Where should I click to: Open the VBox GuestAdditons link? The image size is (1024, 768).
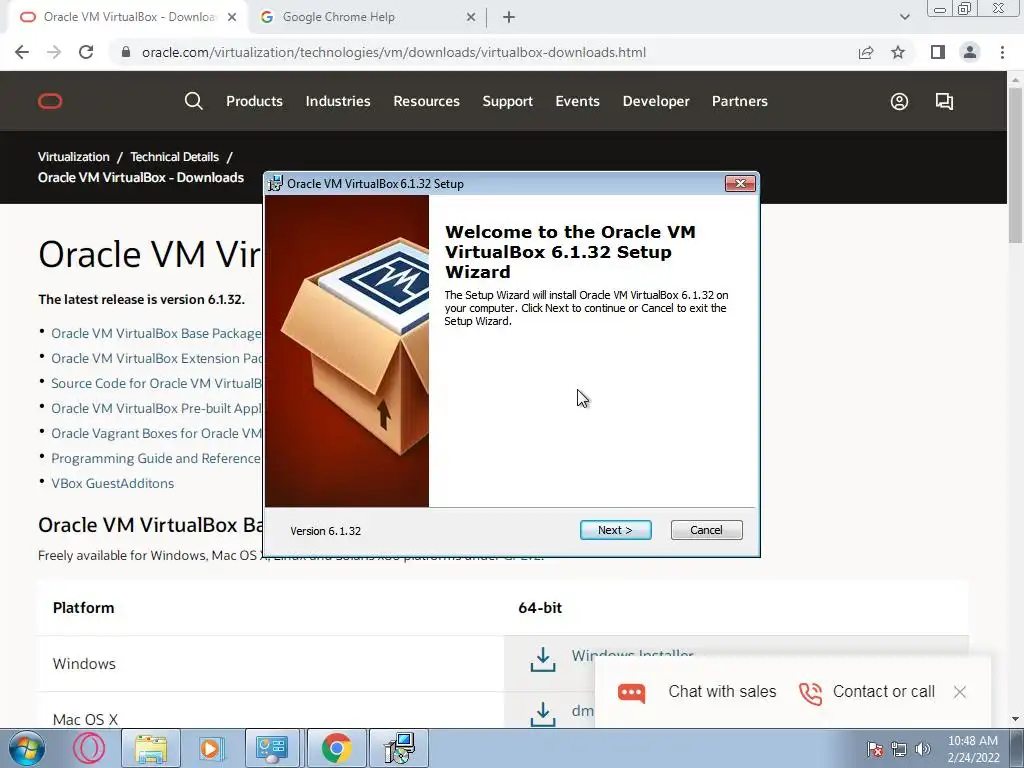coord(112,483)
